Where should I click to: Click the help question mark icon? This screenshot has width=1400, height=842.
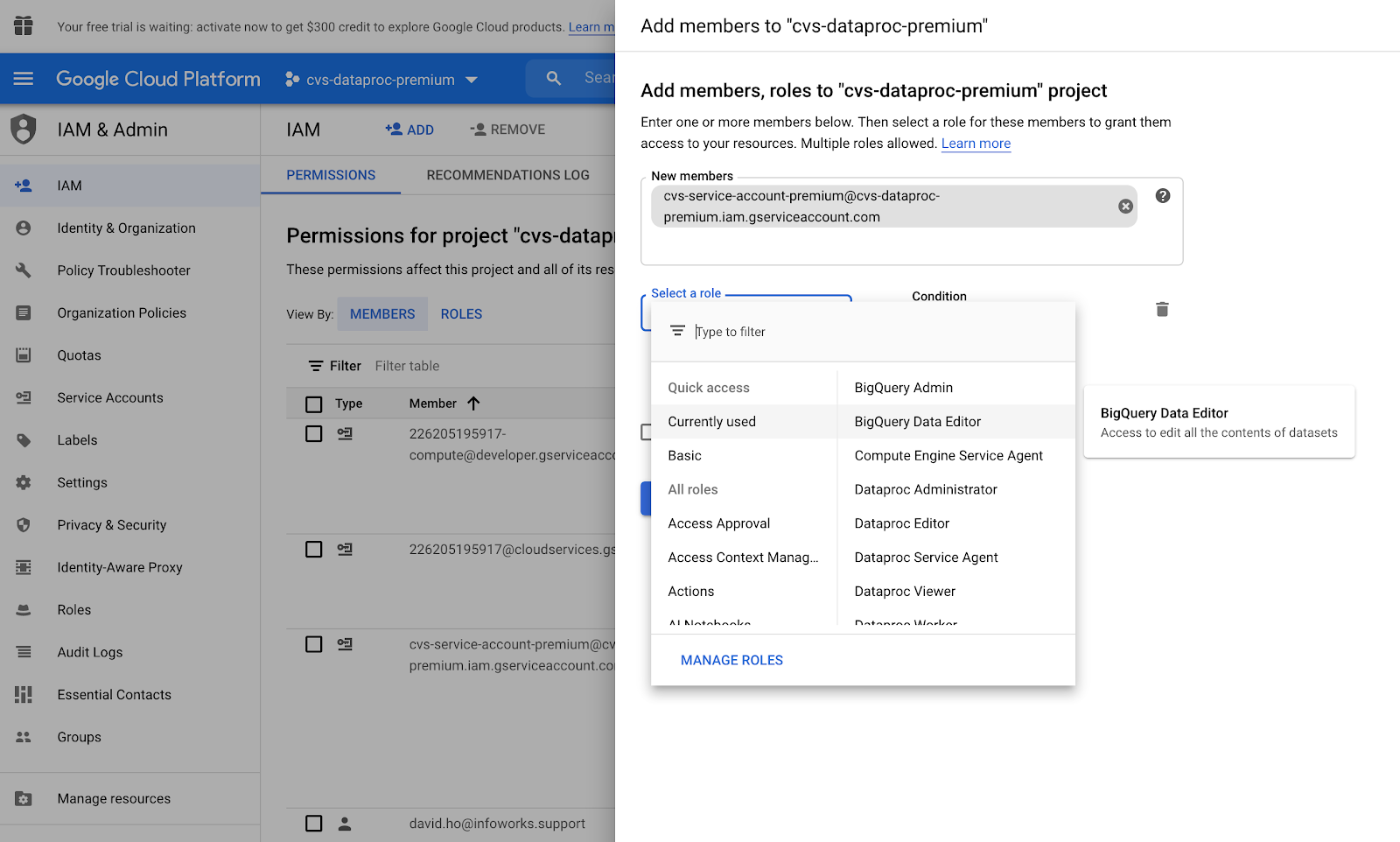[x=1163, y=196]
